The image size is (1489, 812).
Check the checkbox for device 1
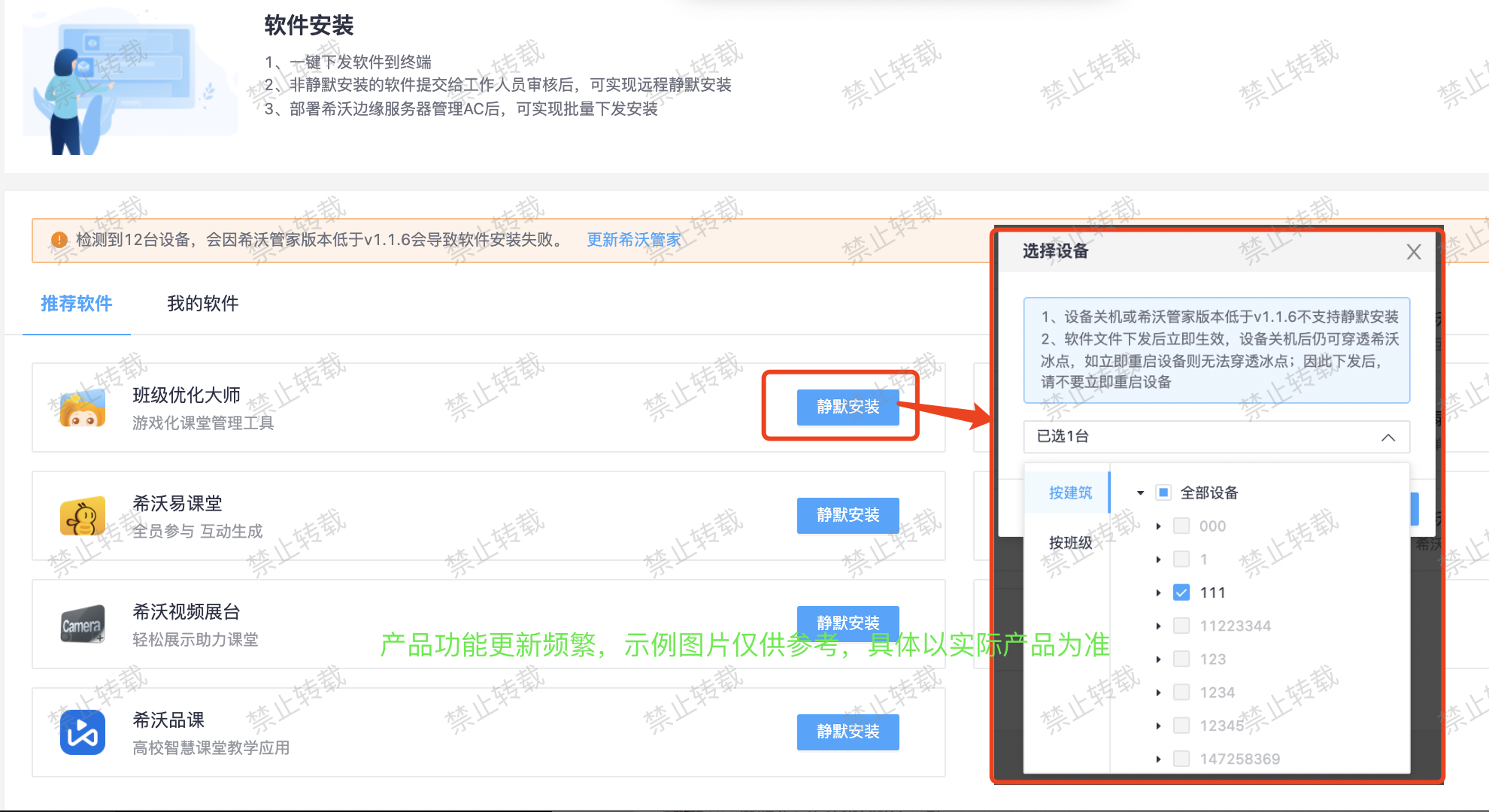(x=1181, y=559)
